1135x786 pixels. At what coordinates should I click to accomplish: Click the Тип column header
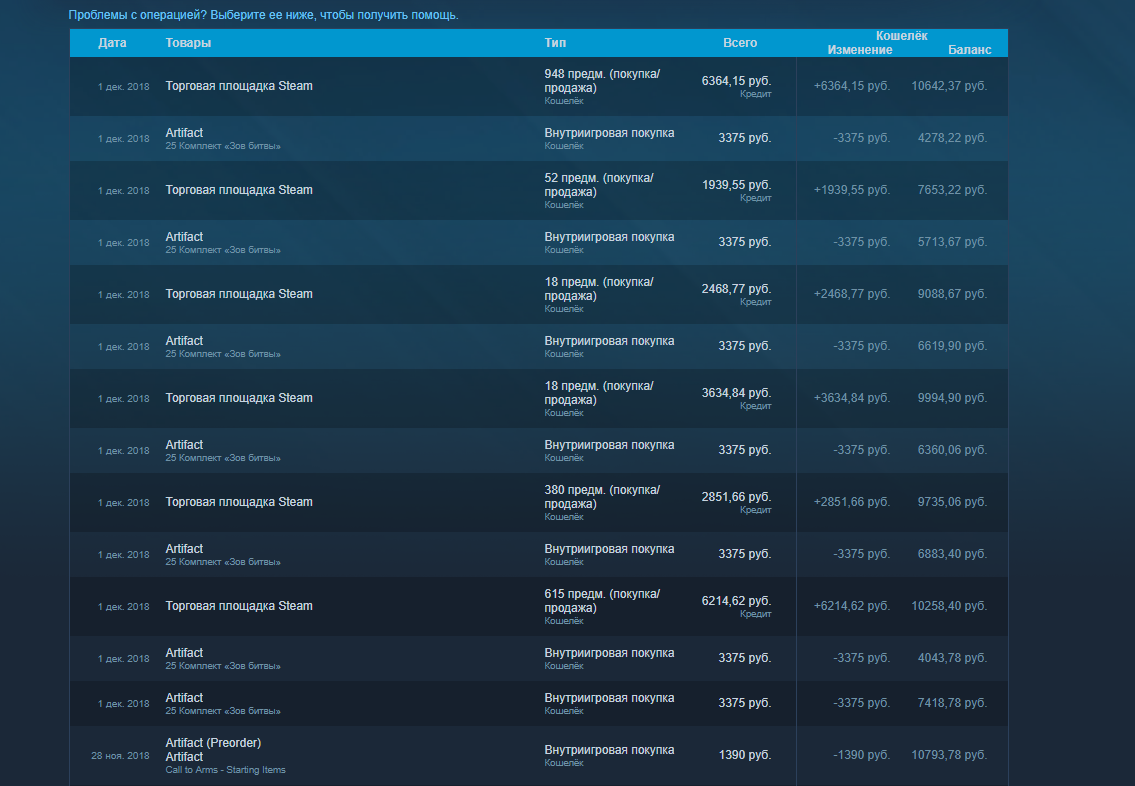555,43
